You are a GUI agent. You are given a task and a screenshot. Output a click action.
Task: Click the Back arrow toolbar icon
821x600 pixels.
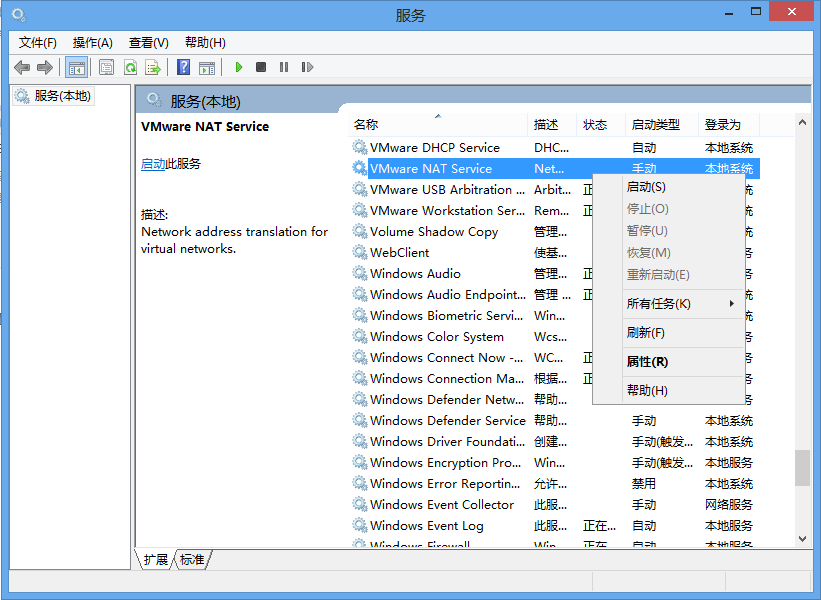pyautogui.click(x=22, y=67)
